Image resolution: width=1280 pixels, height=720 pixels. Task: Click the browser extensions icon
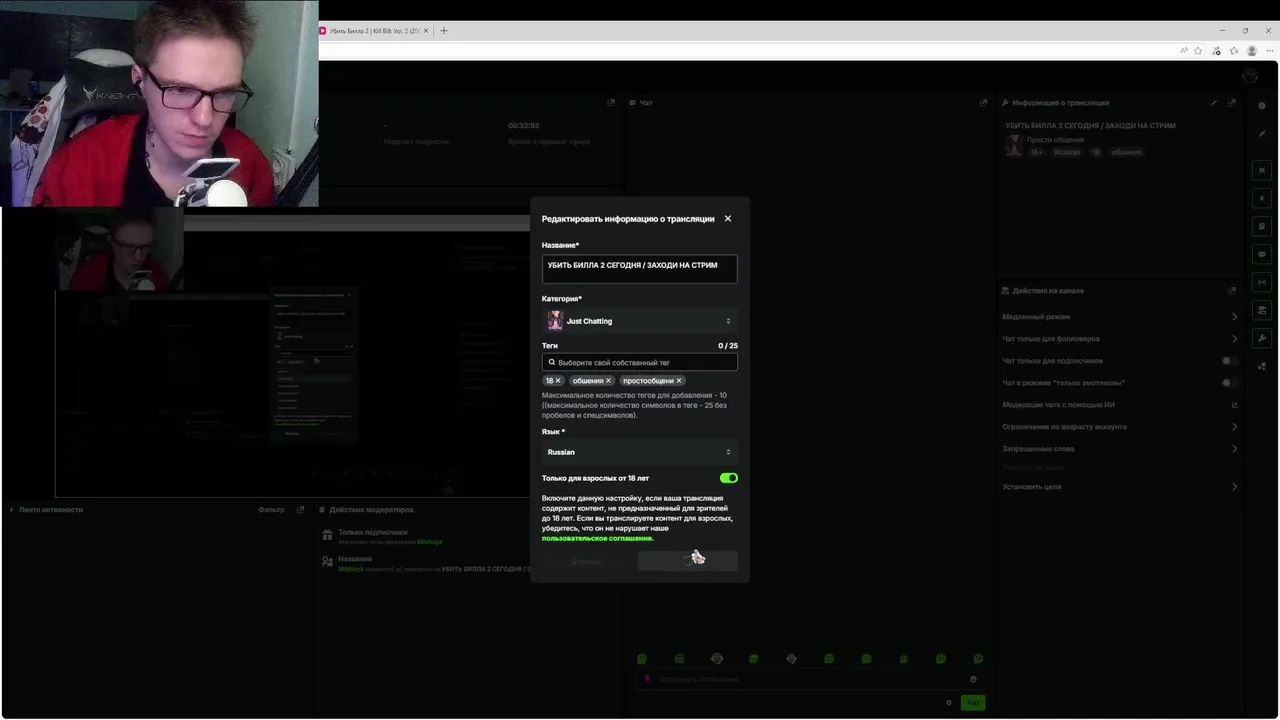pos(1216,51)
